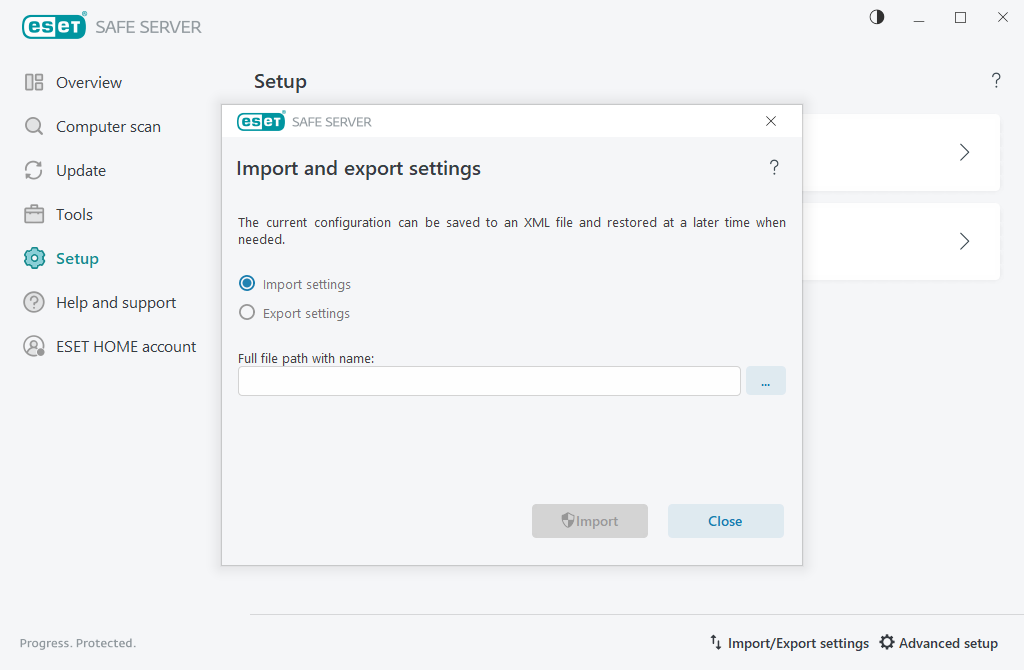Click the main window help question mark
The image size is (1024, 670).
pos(996,80)
